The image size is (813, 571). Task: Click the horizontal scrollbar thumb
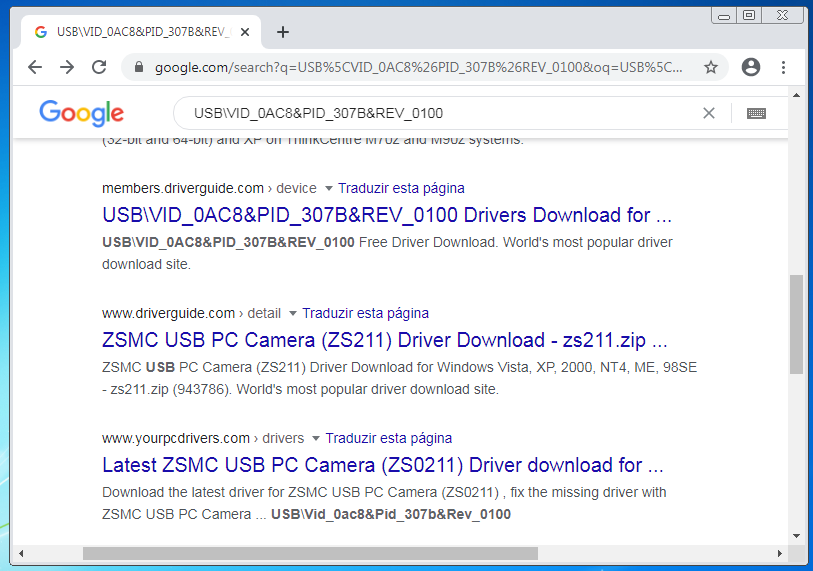click(x=310, y=553)
